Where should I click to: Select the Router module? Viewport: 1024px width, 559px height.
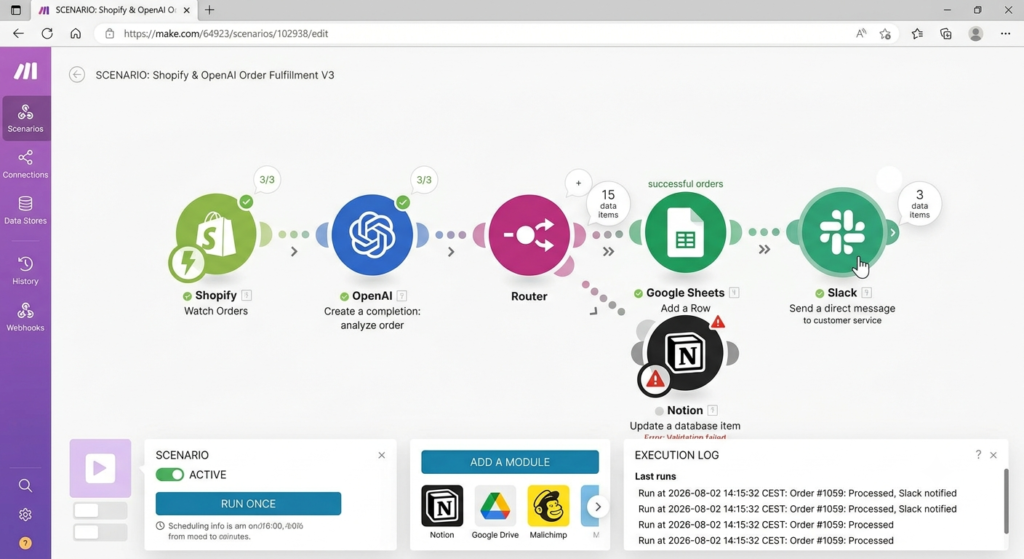(529, 235)
